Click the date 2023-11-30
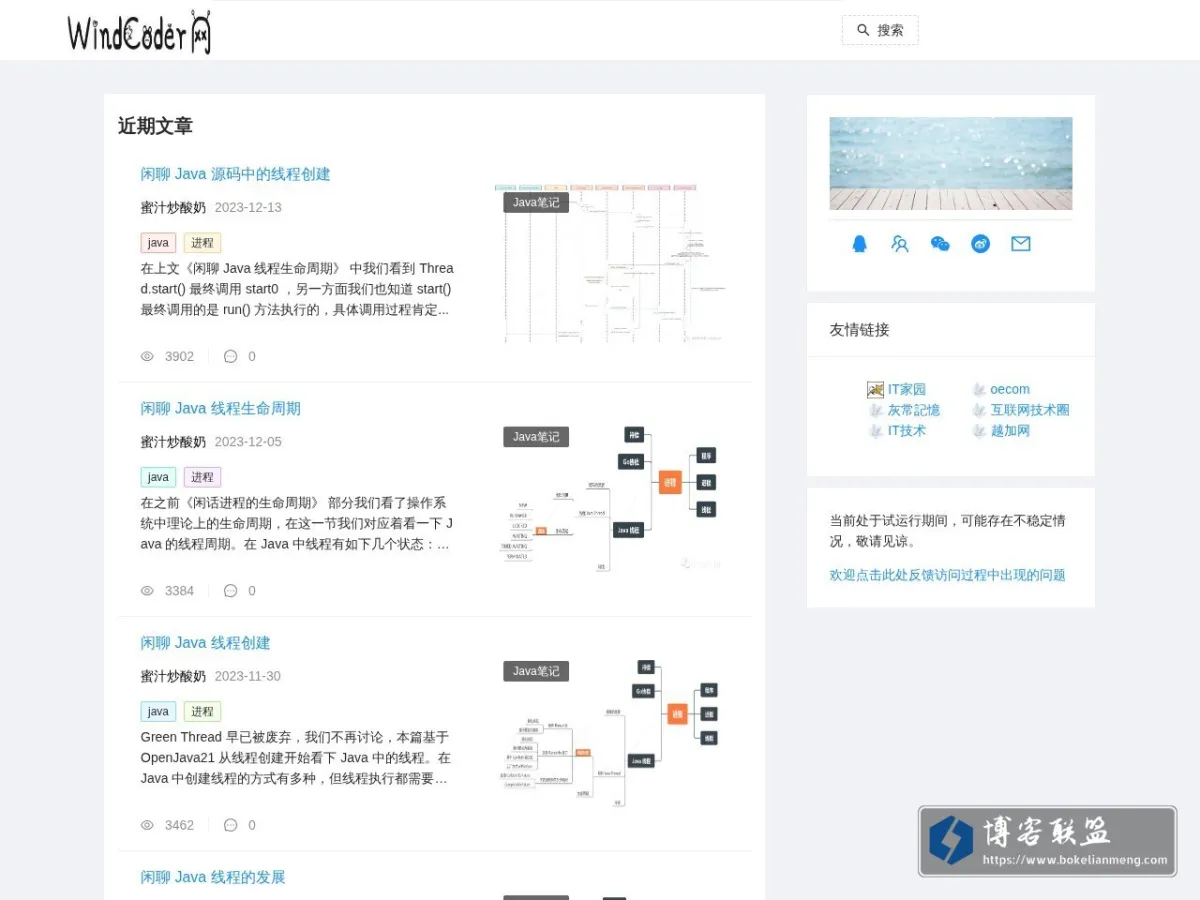Image resolution: width=1200 pixels, height=900 pixels. 248,676
